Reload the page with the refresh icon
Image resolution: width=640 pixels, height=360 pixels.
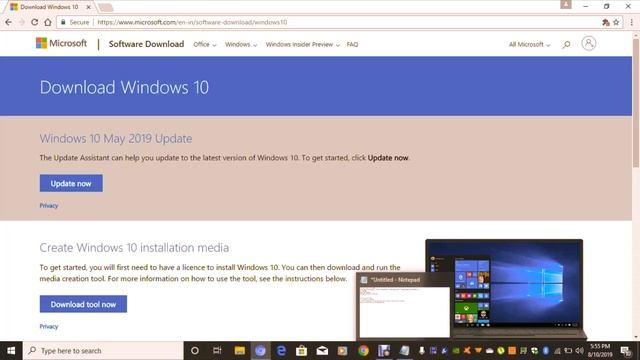[x=34, y=22]
